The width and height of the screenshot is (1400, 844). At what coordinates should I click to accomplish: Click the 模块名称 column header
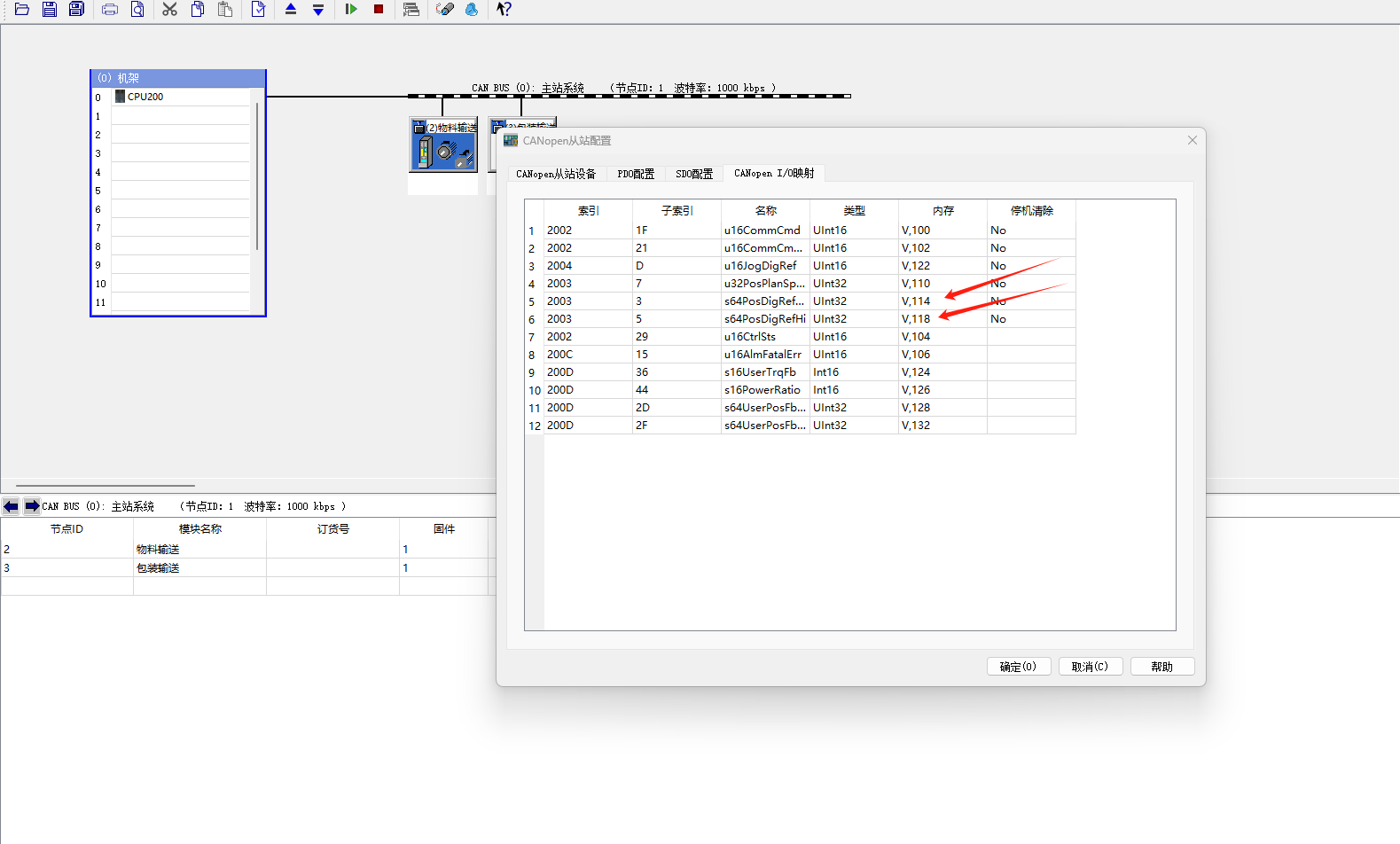200,529
